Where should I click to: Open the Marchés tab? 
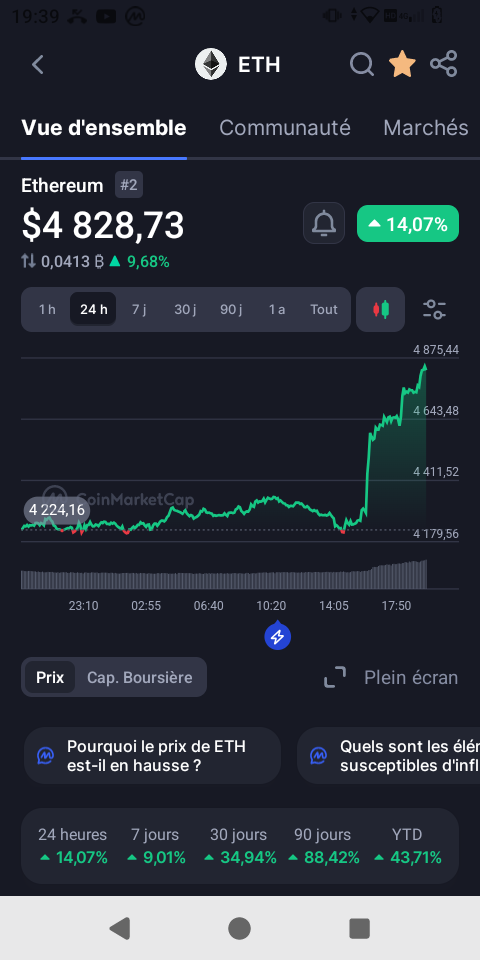point(426,128)
